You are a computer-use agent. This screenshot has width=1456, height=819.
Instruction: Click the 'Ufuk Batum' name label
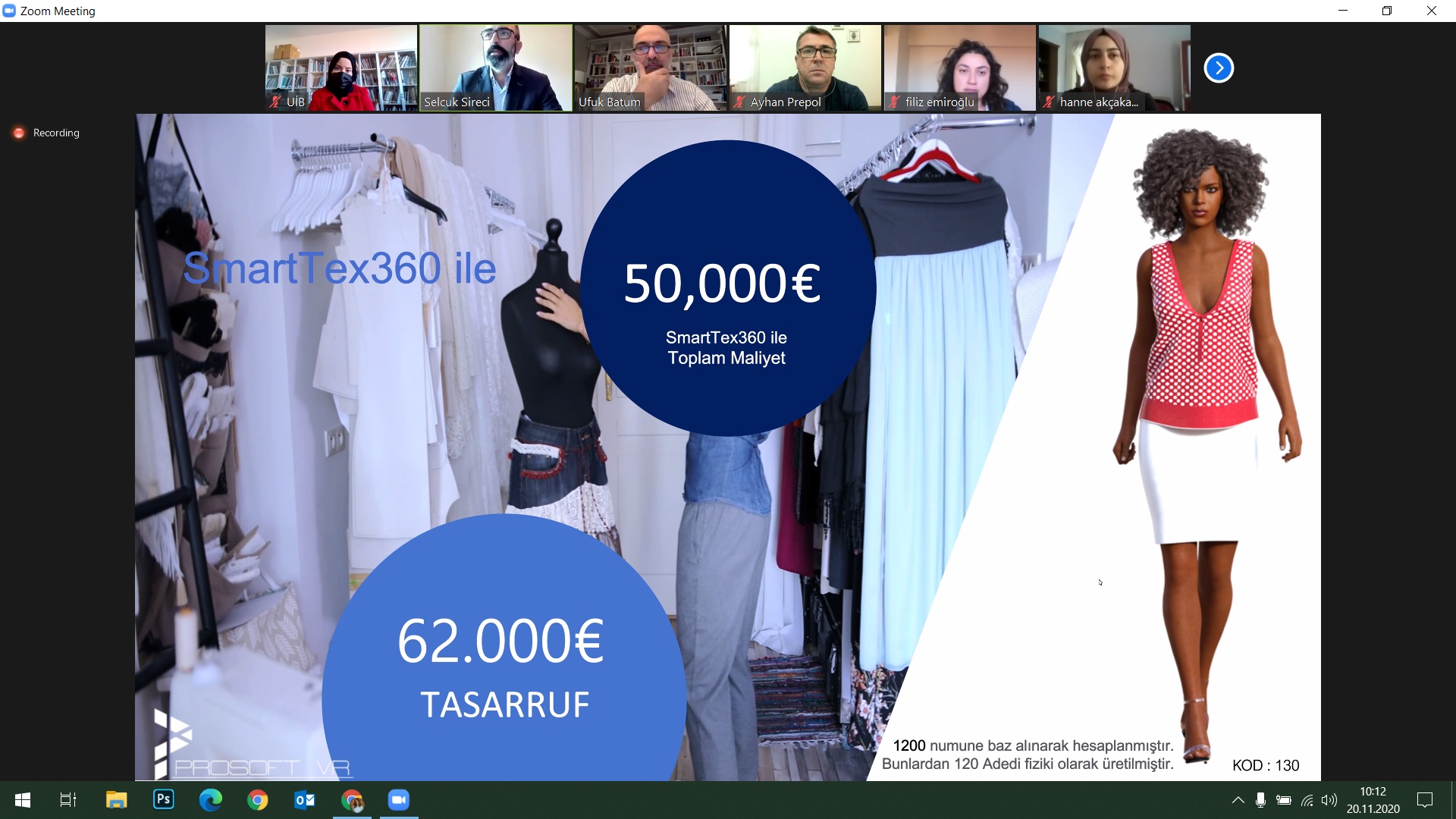(x=610, y=102)
